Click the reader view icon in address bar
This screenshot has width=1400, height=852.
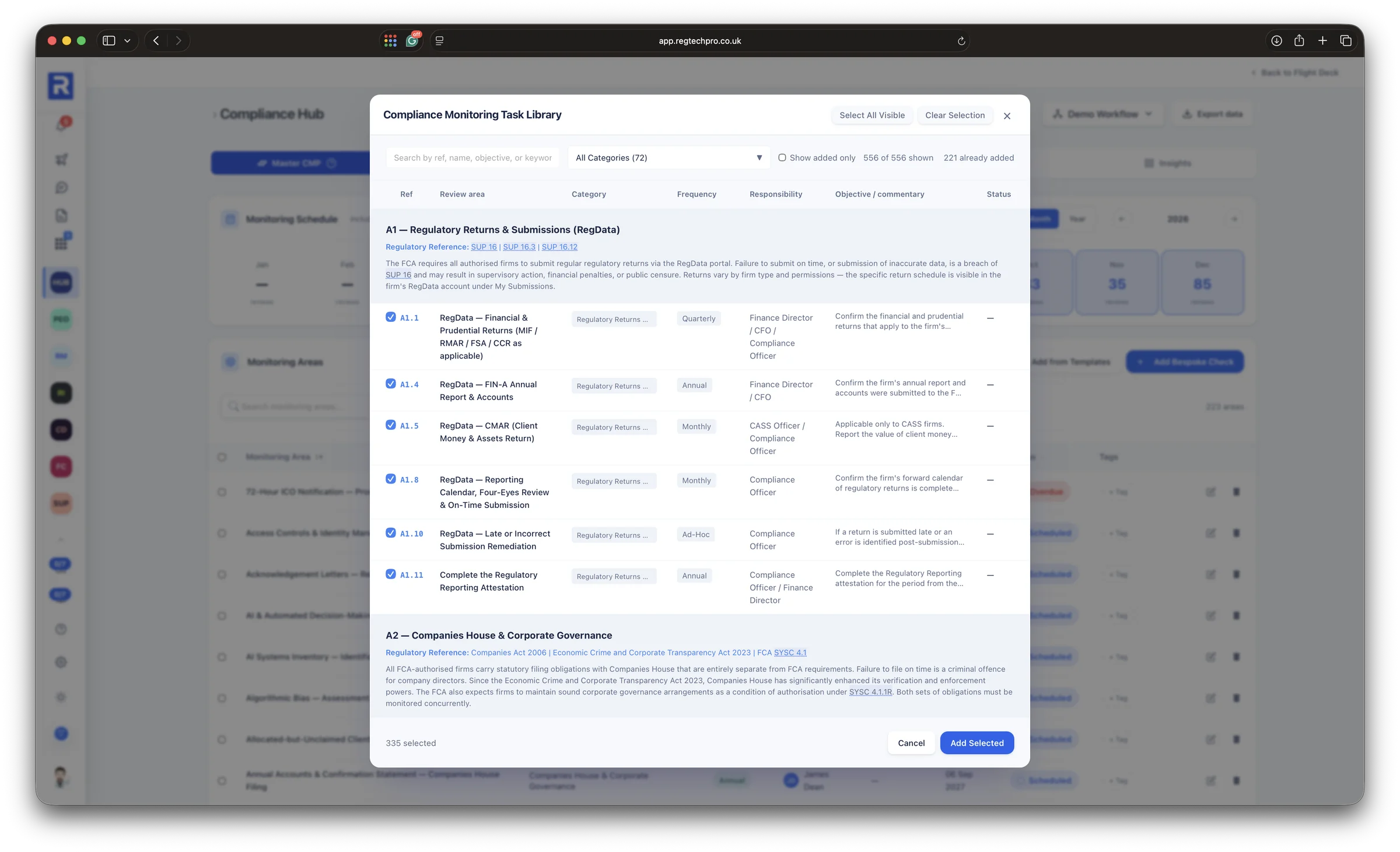439,41
